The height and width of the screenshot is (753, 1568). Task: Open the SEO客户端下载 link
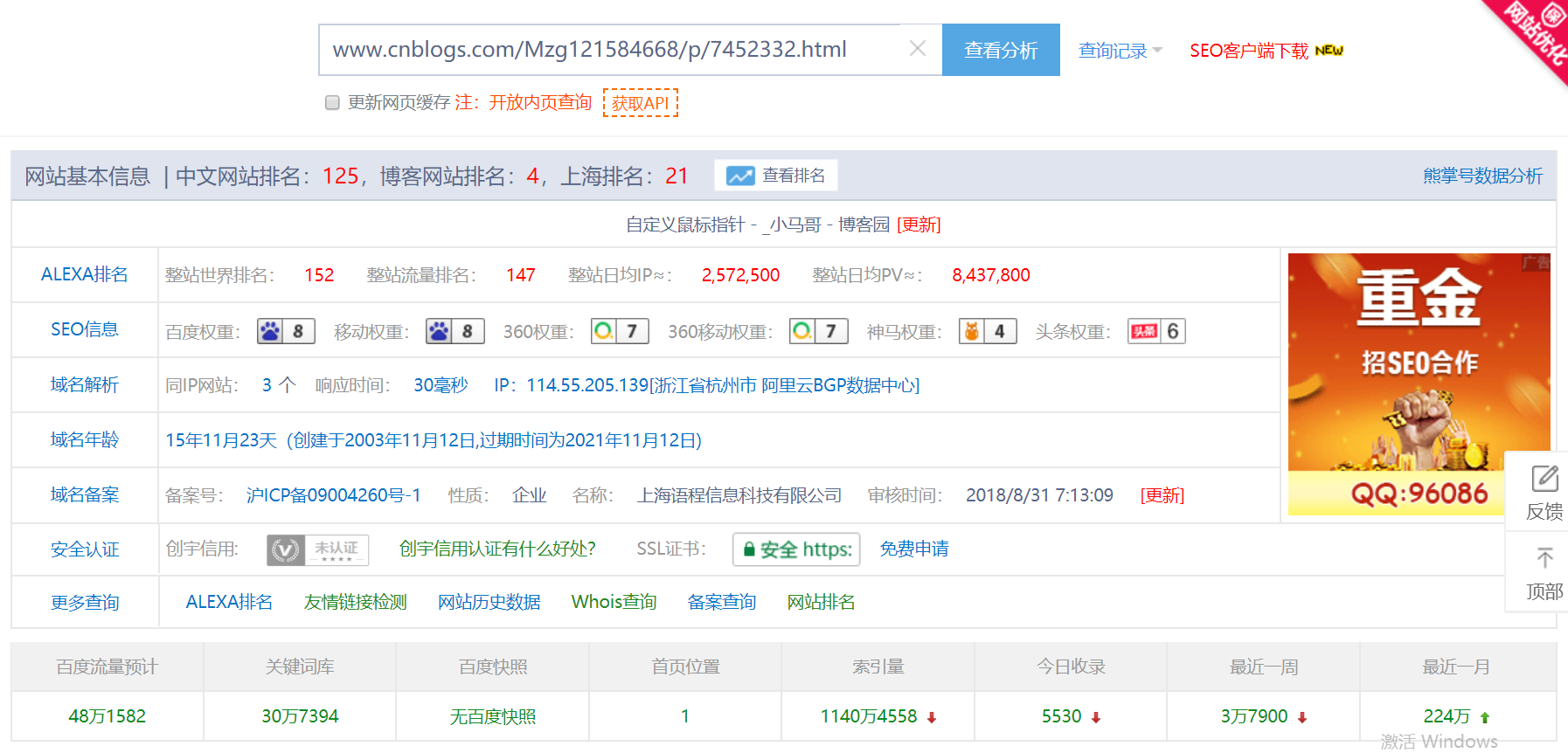[1249, 51]
